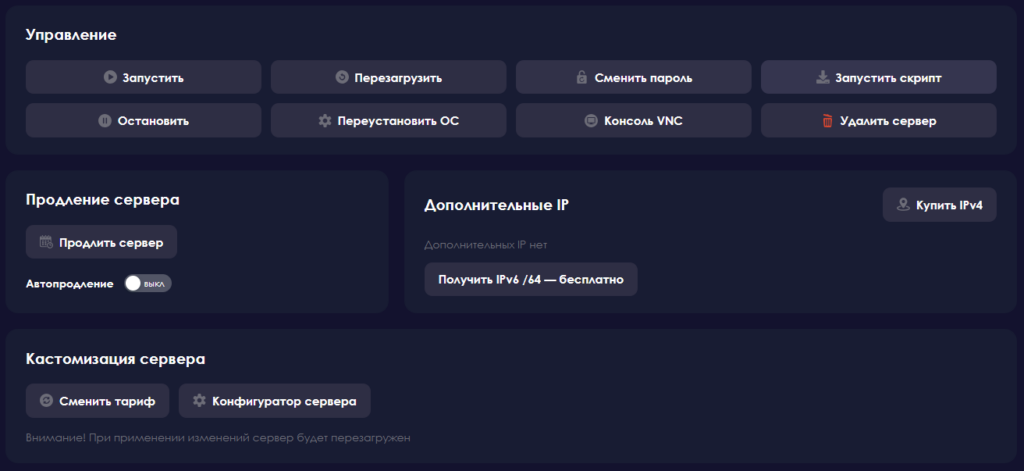
Task: Change the plan with Сменить тариф
Action: (97, 401)
